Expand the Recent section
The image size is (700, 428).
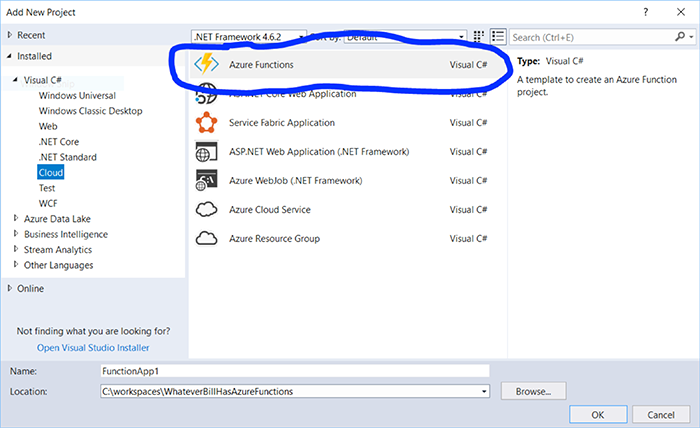pos(10,34)
